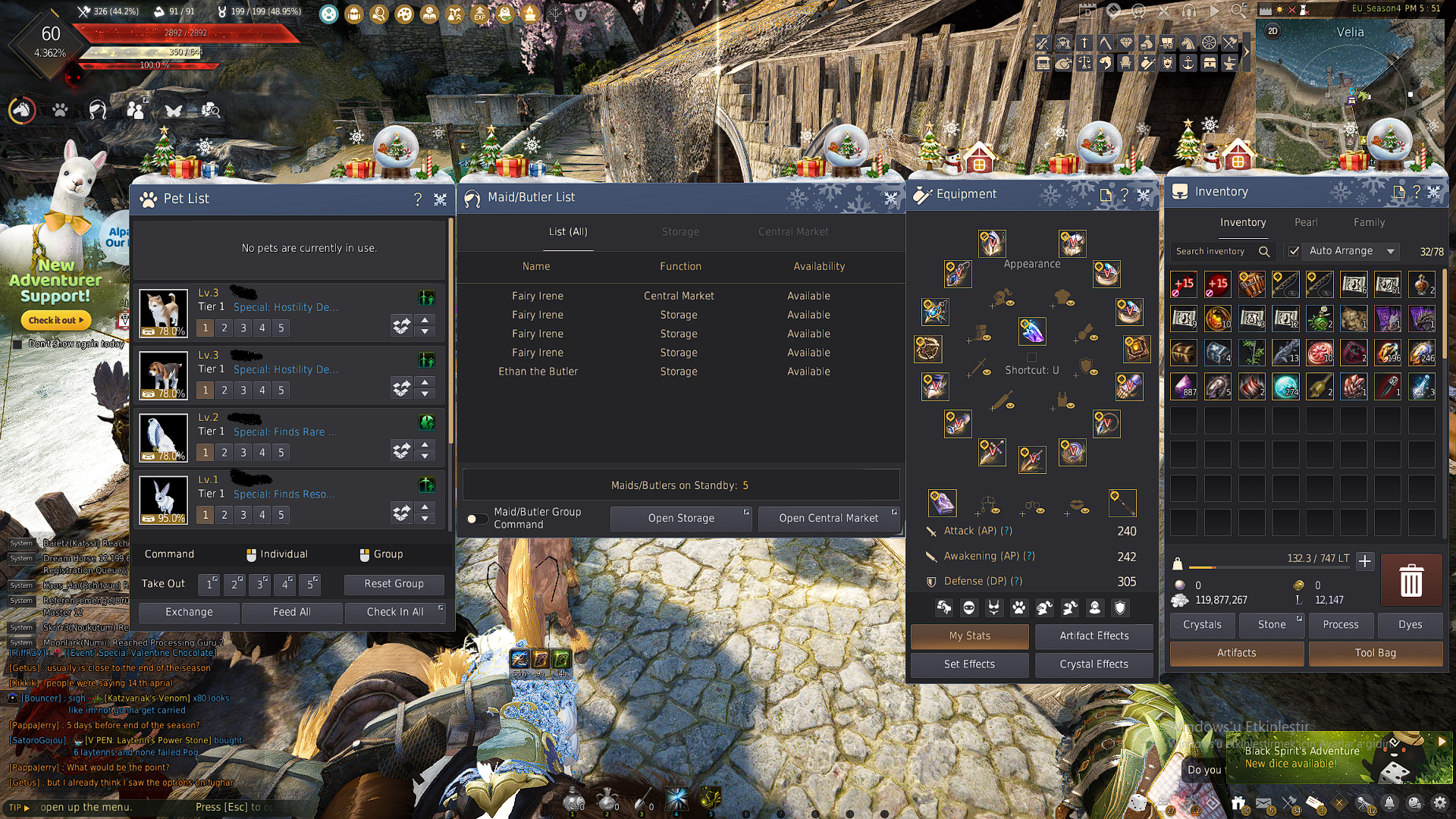Open the gift box icon at bottom right
Image resolution: width=1456 pixels, height=819 pixels.
[1238, 802]
